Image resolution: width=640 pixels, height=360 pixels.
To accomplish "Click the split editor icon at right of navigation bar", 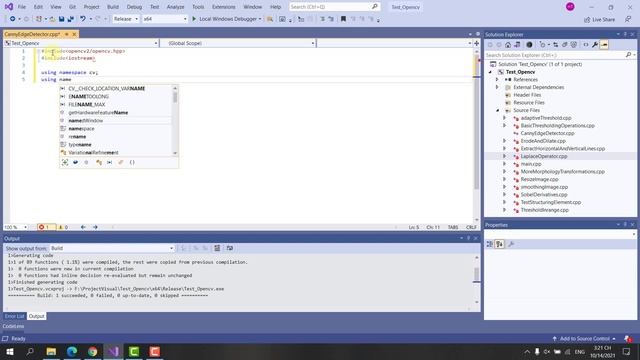I will coord(476,43).
